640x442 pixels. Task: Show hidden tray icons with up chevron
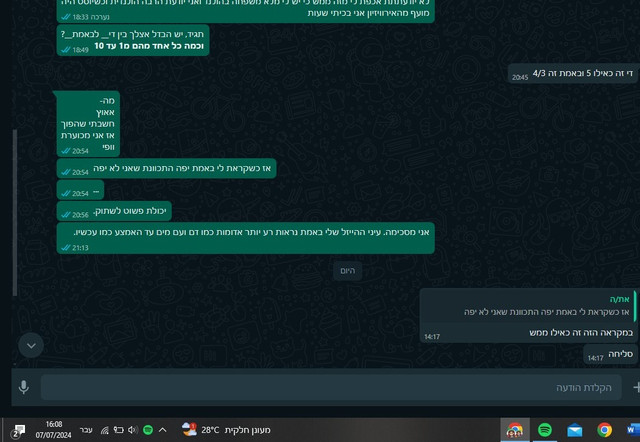point(162,430)
